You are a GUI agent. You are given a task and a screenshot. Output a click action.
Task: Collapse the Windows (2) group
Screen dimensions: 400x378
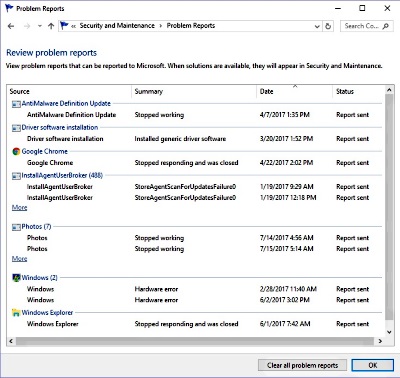[39, 278]
